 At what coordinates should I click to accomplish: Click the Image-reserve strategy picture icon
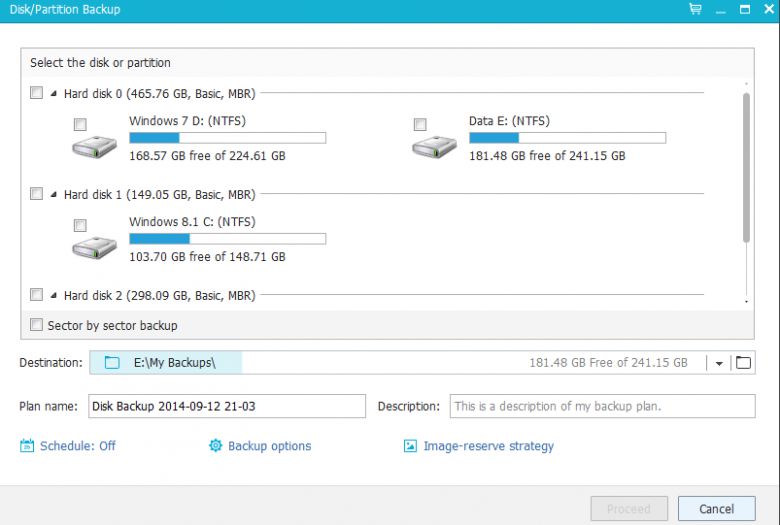tap(410, 446)
